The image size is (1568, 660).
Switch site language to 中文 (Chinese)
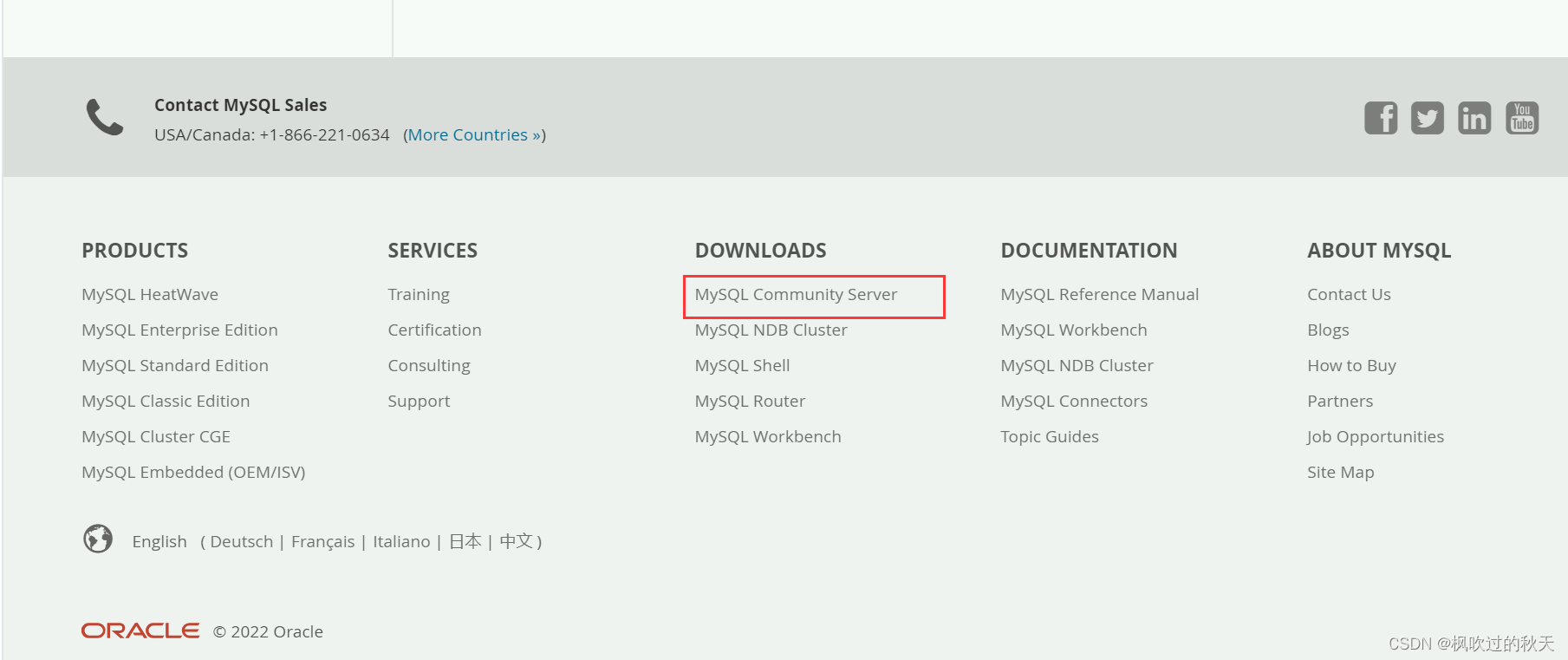[516, 542]
